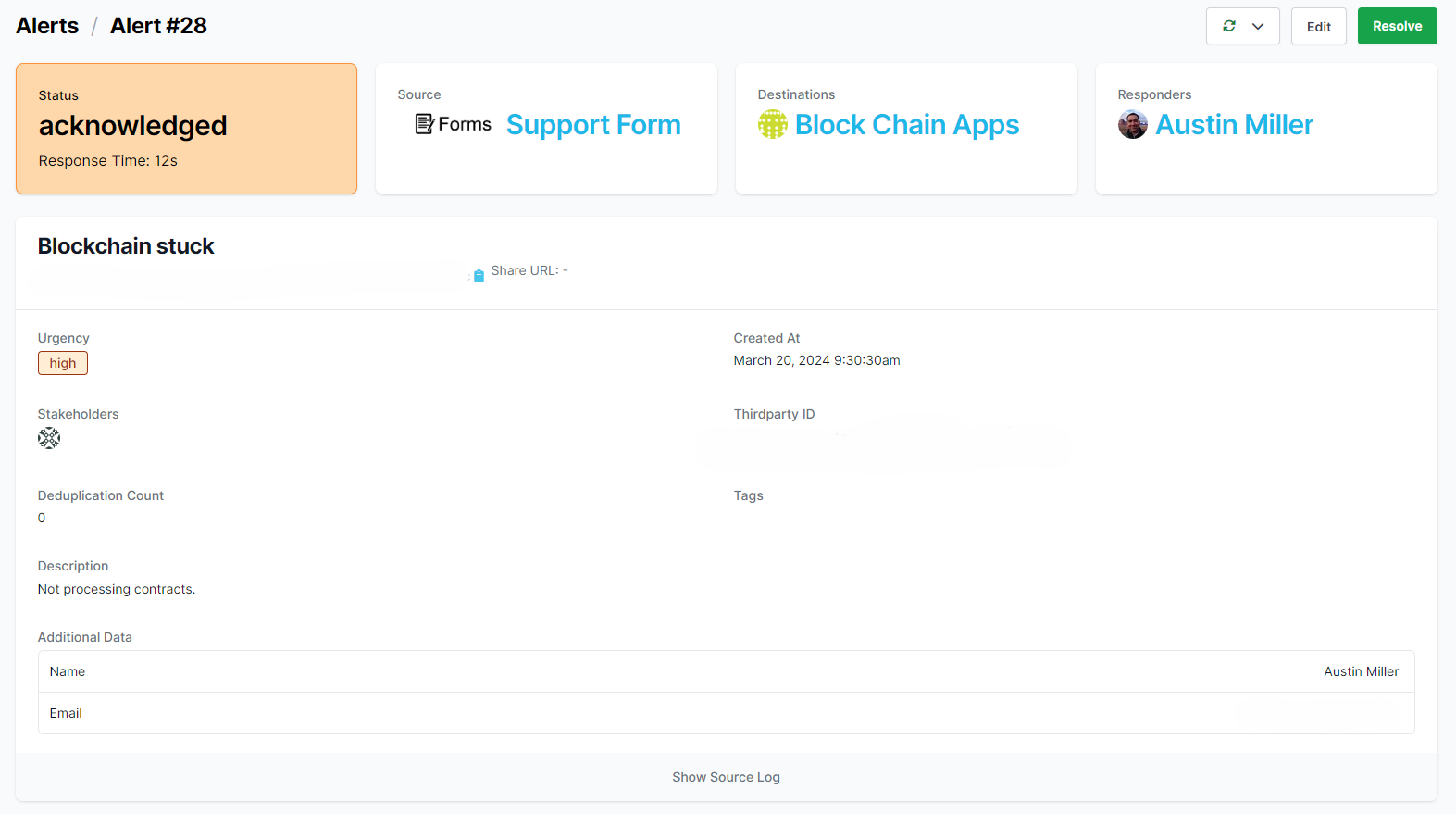Go back to Alerts via breadcrumb
The height and width of the screenshot is (814, 1456).
(47, 26)
